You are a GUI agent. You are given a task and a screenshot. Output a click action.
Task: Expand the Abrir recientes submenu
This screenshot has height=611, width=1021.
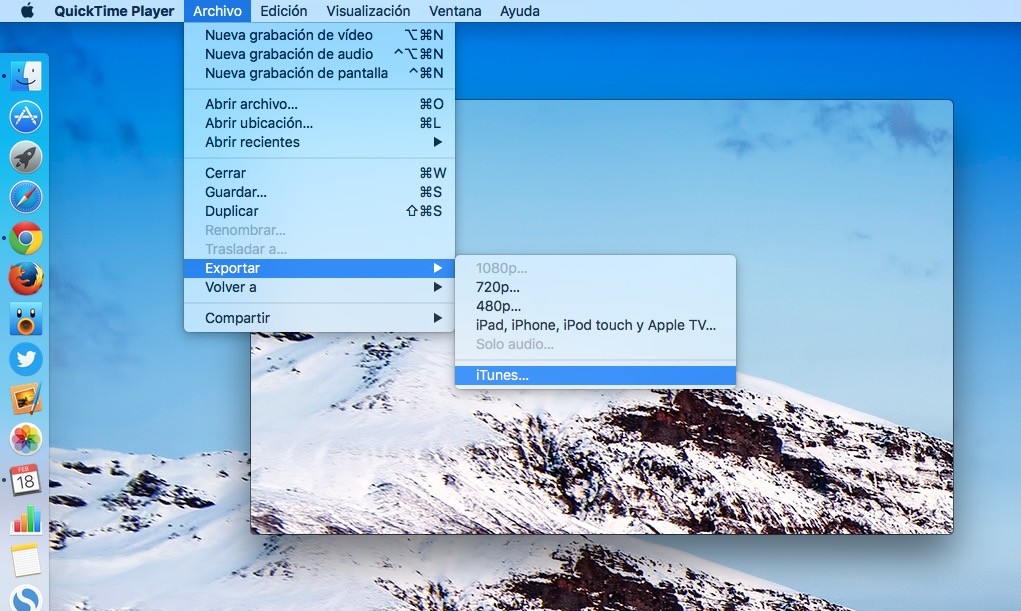tap(319, 142)
